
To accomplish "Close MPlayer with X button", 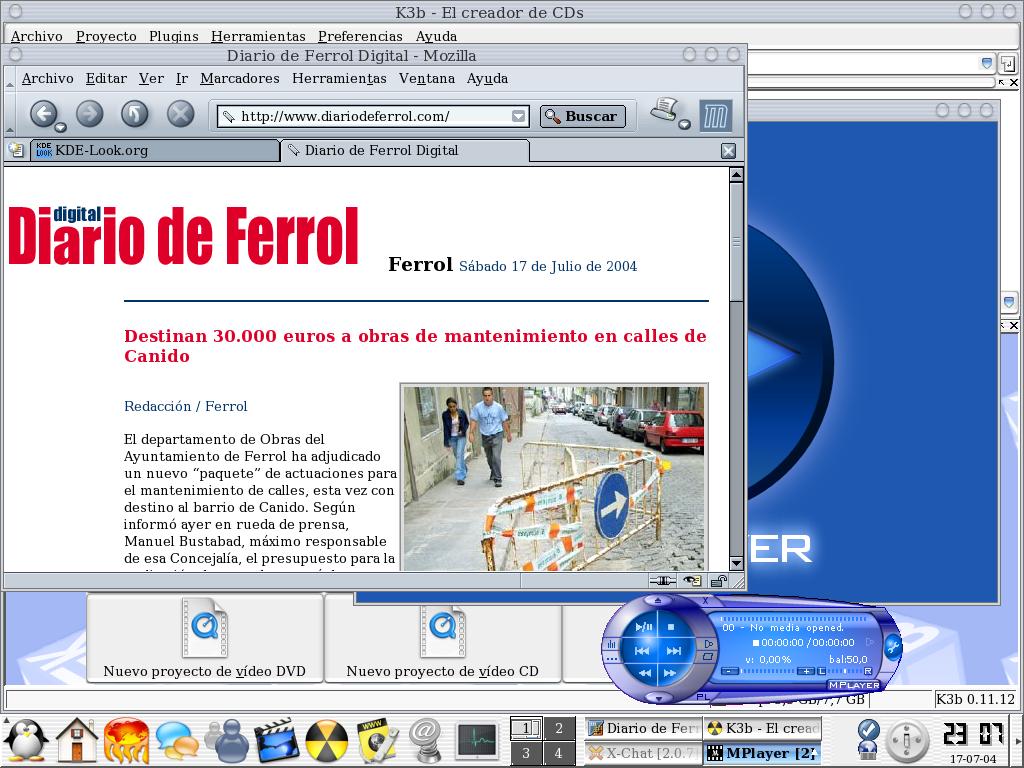I will point(705,601).
